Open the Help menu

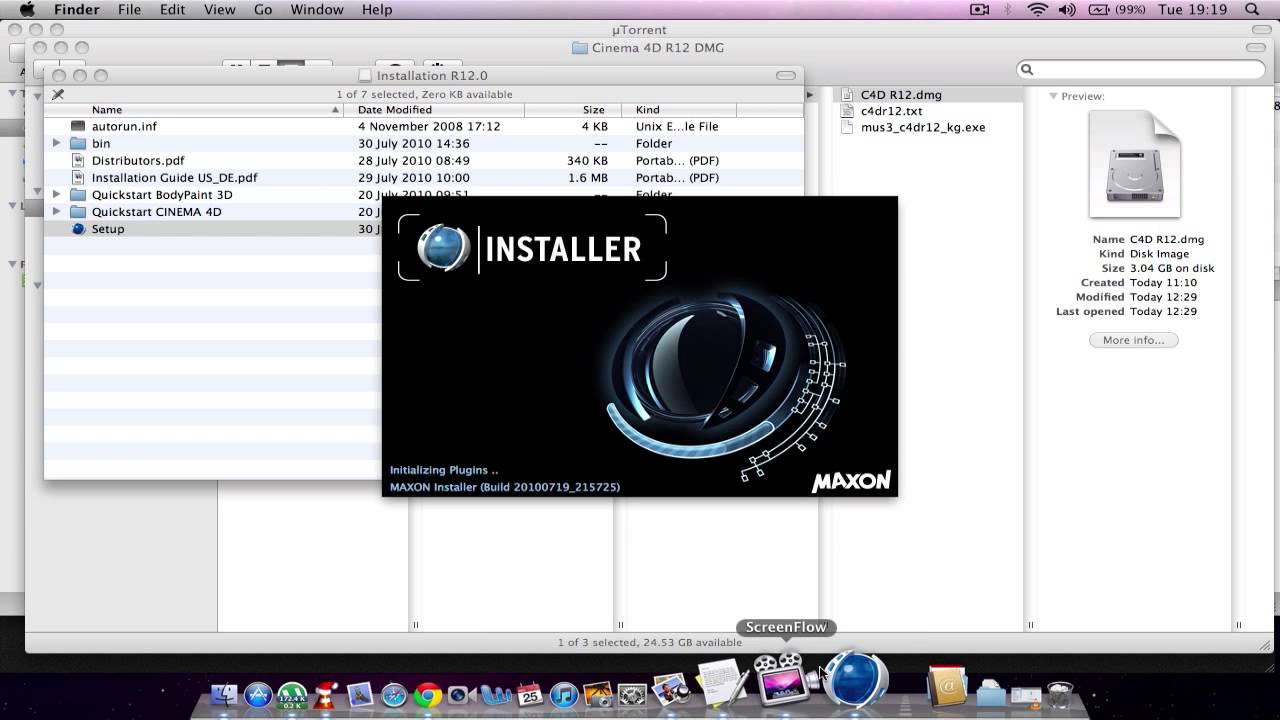click(377, 9)
